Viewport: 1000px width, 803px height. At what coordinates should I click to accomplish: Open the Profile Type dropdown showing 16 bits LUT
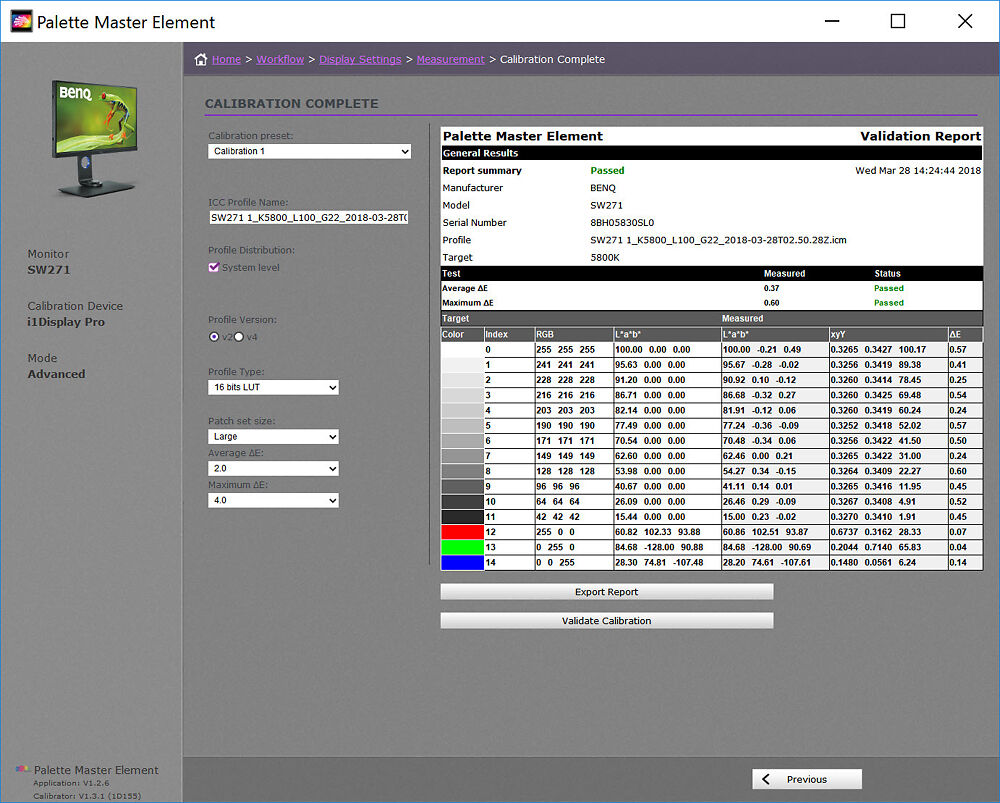coord(273,387)
